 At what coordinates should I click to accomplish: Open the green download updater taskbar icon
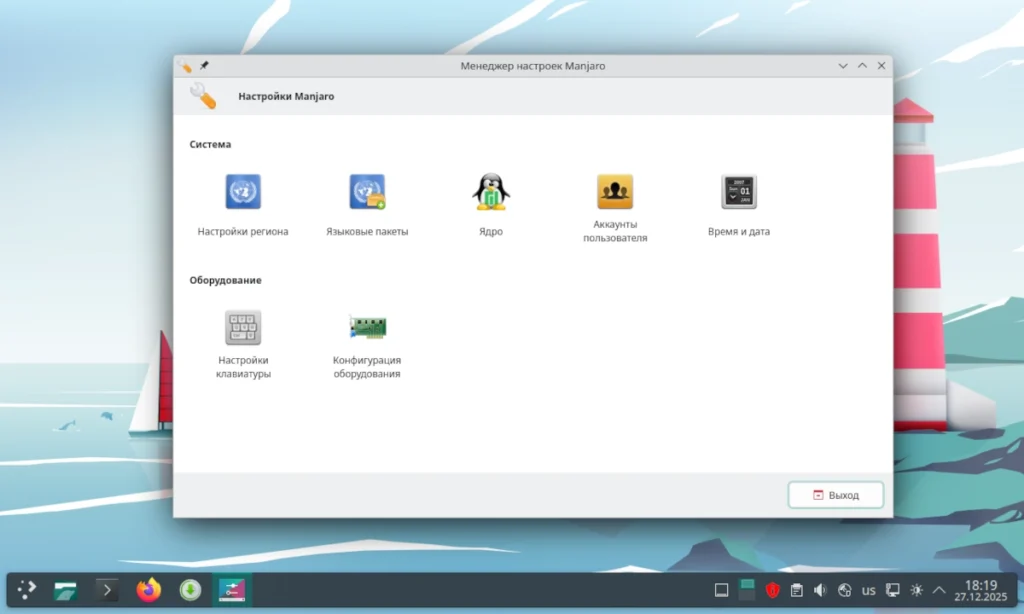click(x=190, y=590)
